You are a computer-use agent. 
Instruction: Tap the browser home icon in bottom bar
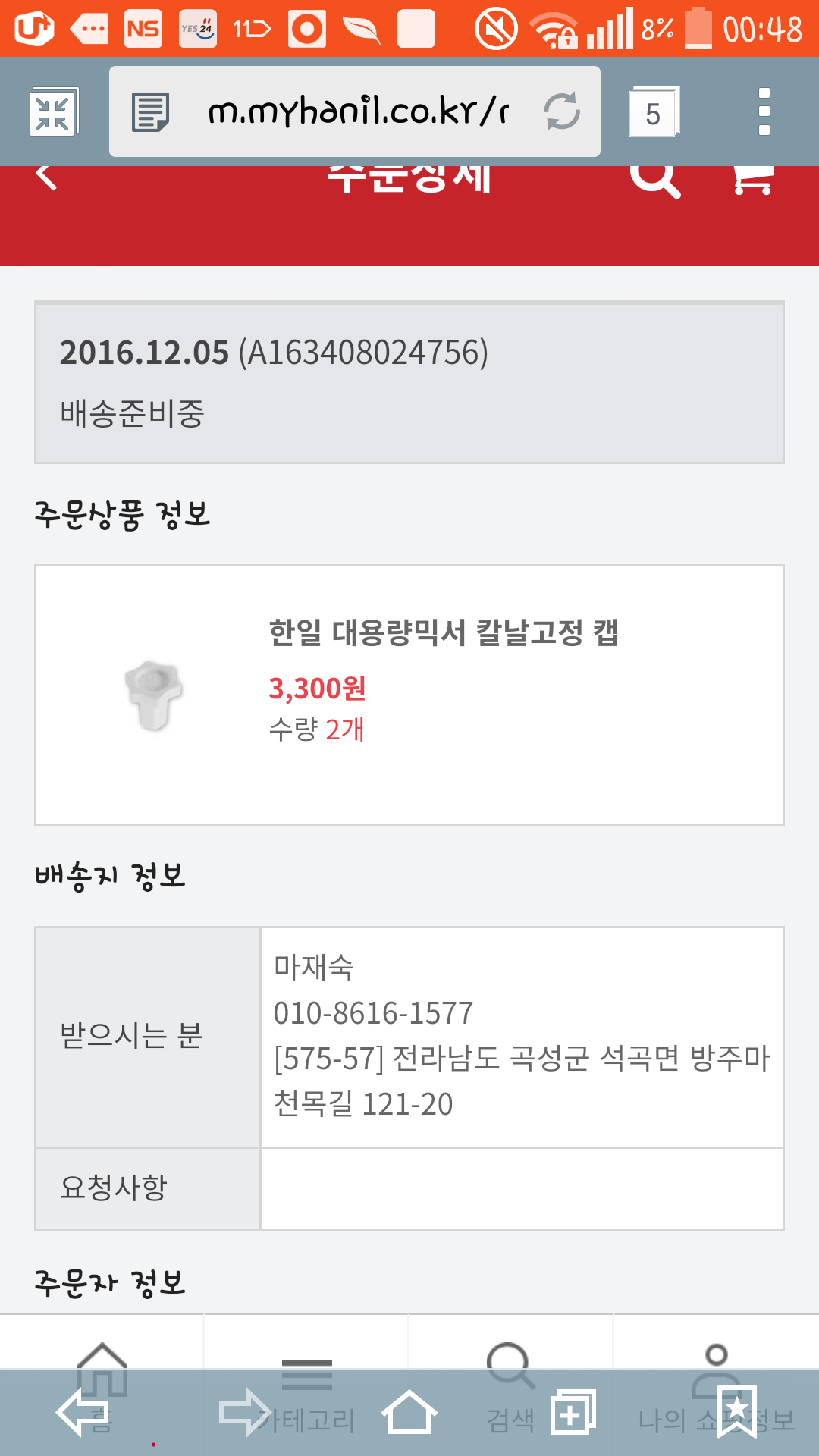coord(409,1414)
